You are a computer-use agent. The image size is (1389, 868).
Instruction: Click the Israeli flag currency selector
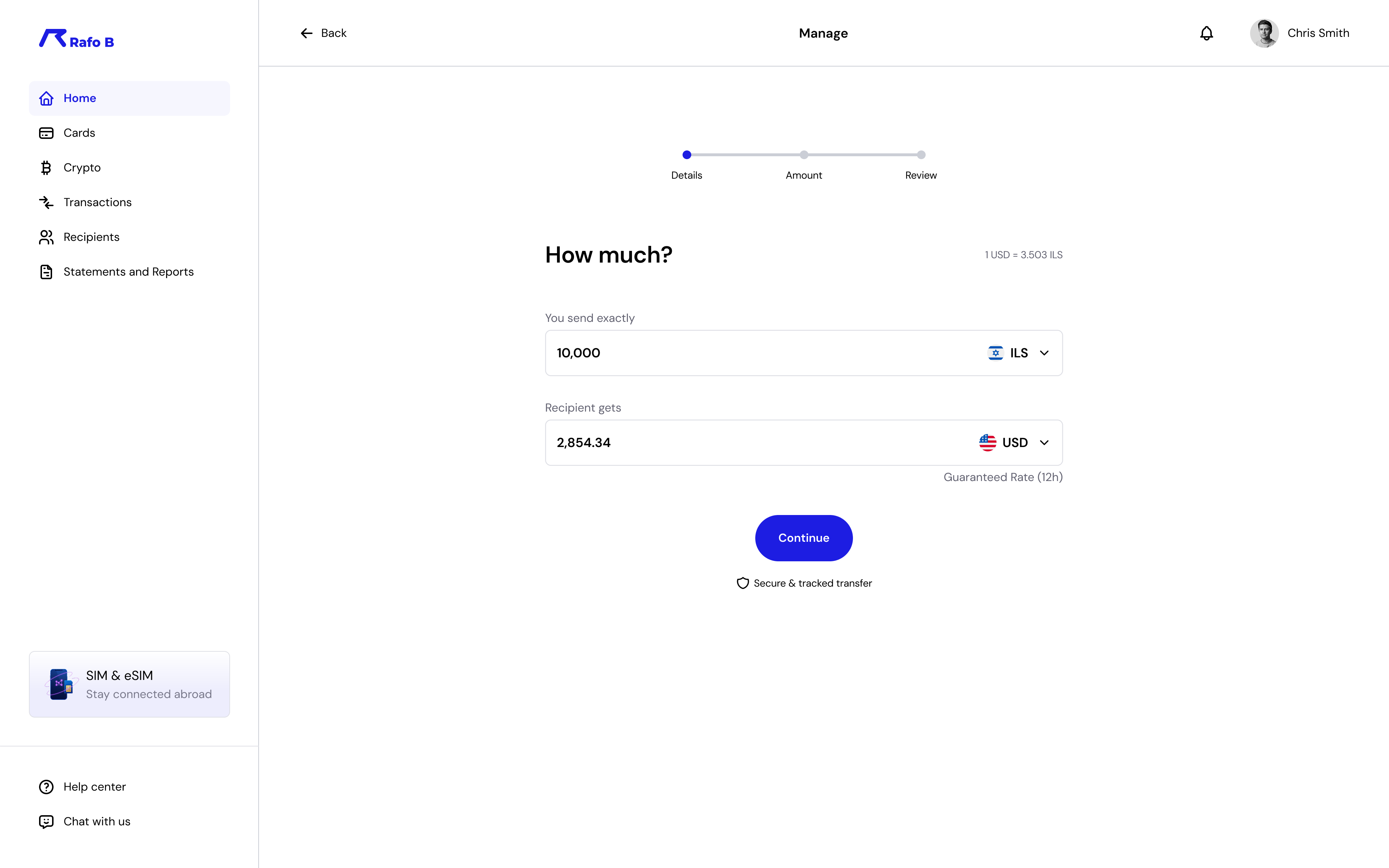pos(995,353)
